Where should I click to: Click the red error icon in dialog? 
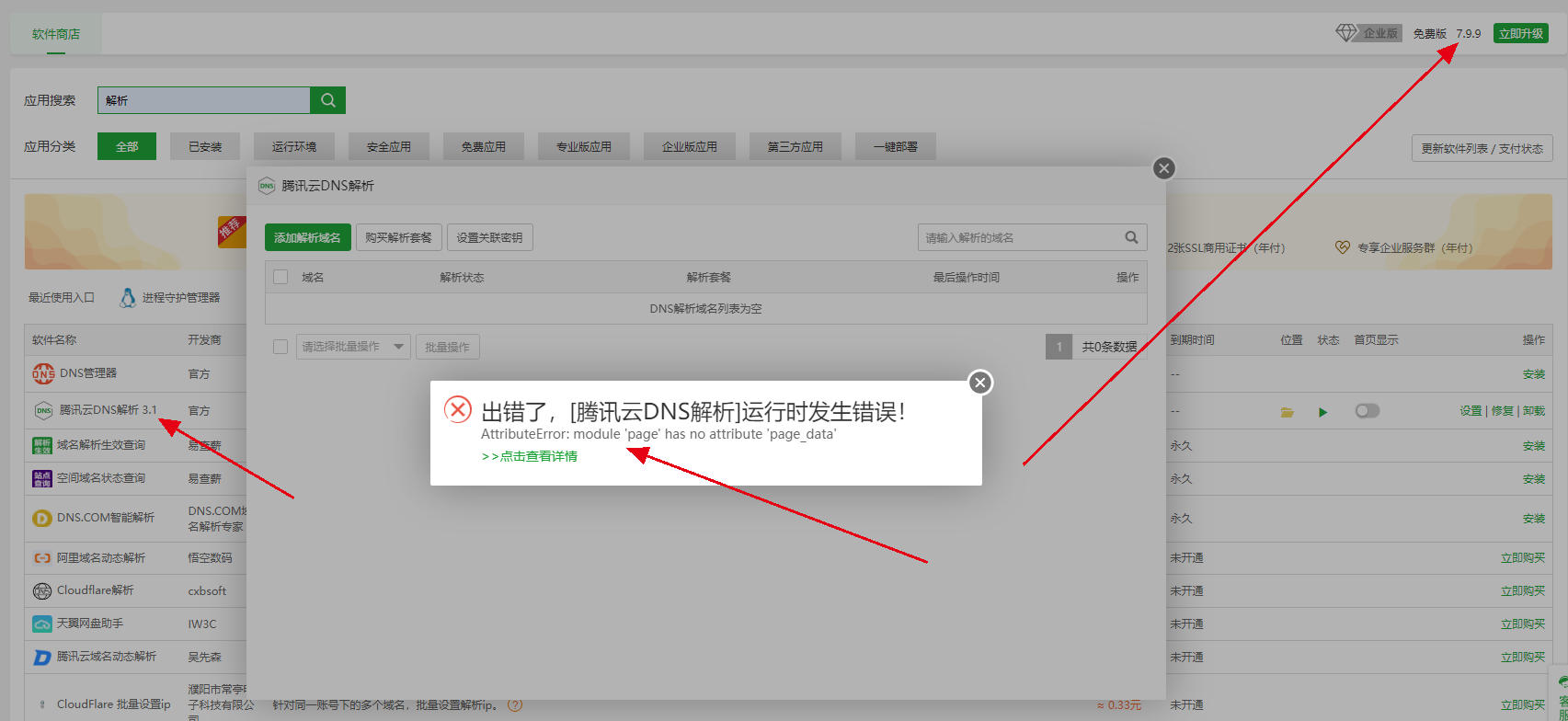458,409
